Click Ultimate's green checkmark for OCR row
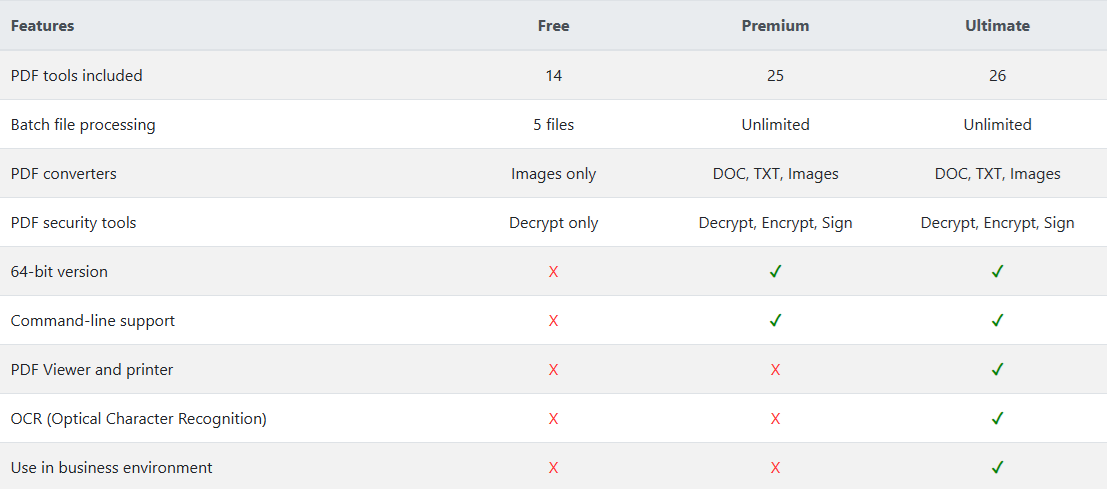The height and width of the screenshot is (489, 1107). point(997,419)
